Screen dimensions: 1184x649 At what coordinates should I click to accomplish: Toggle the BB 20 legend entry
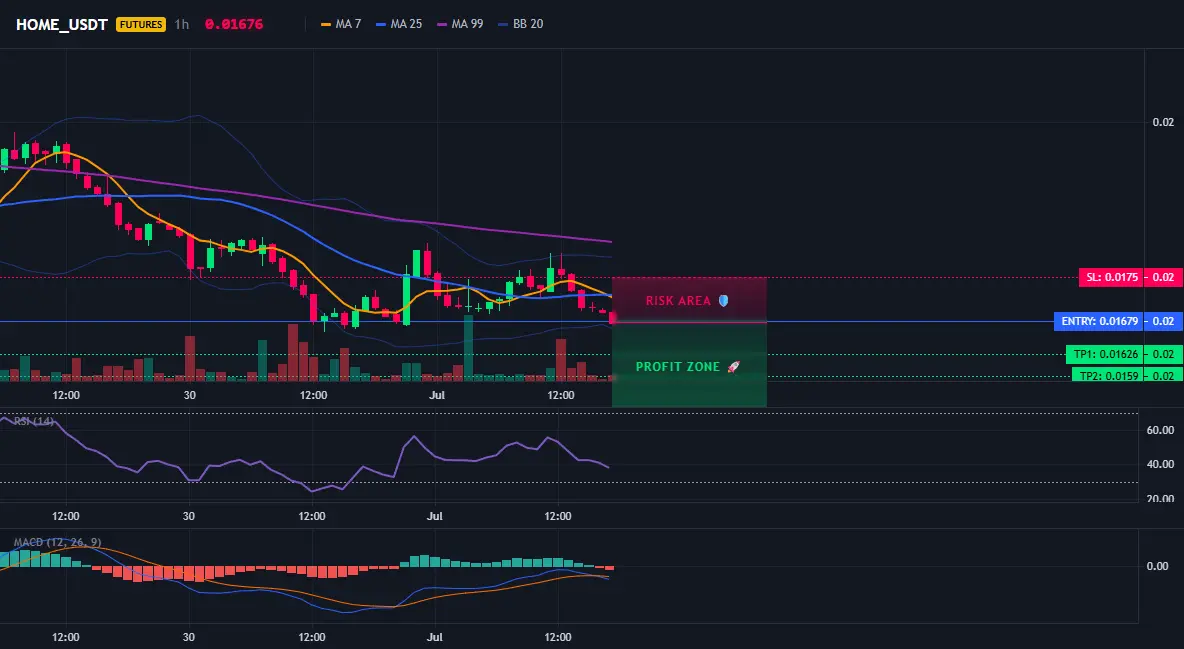tap(521, 24)
